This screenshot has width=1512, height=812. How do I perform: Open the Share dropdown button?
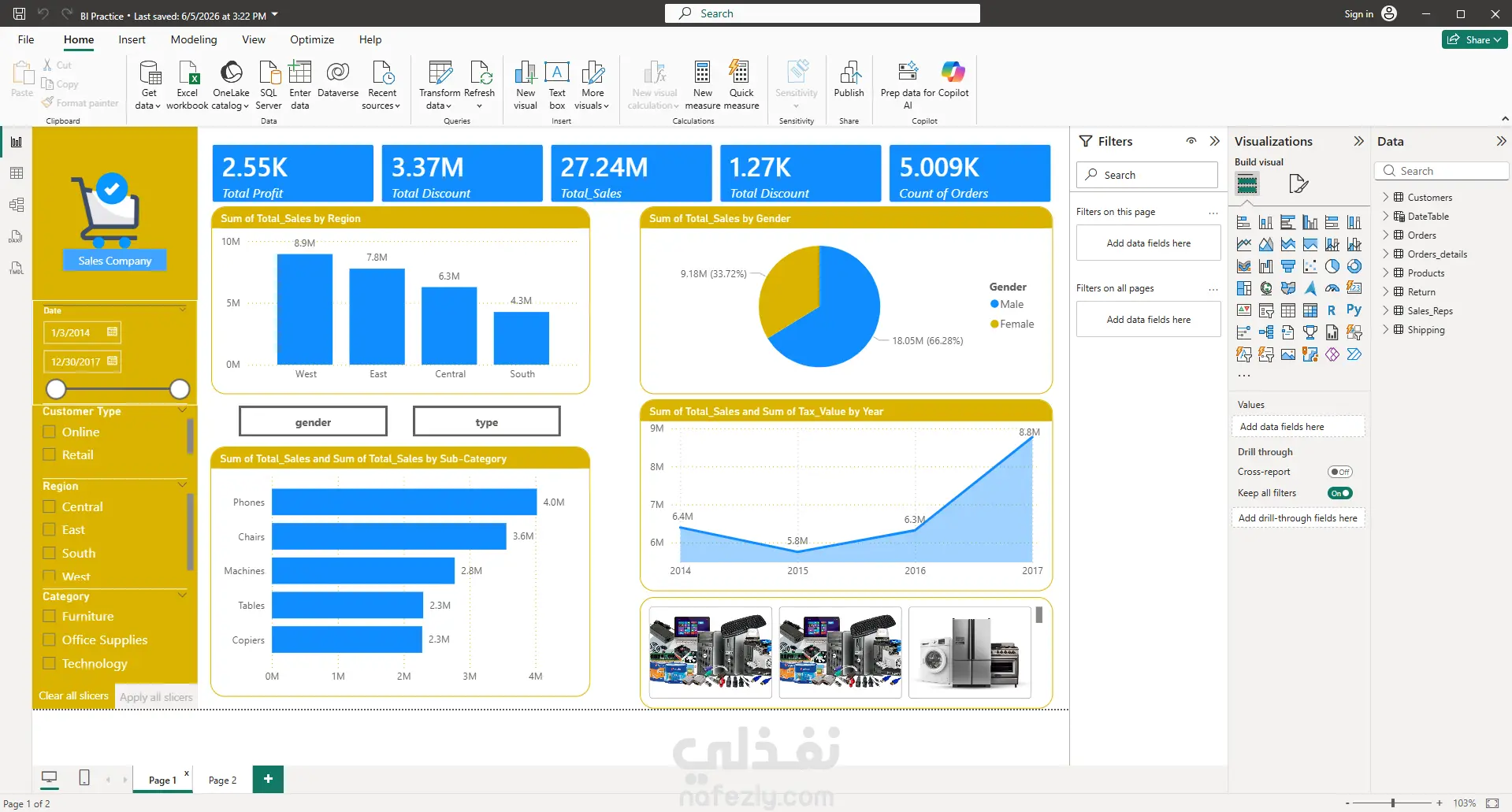1474,39
